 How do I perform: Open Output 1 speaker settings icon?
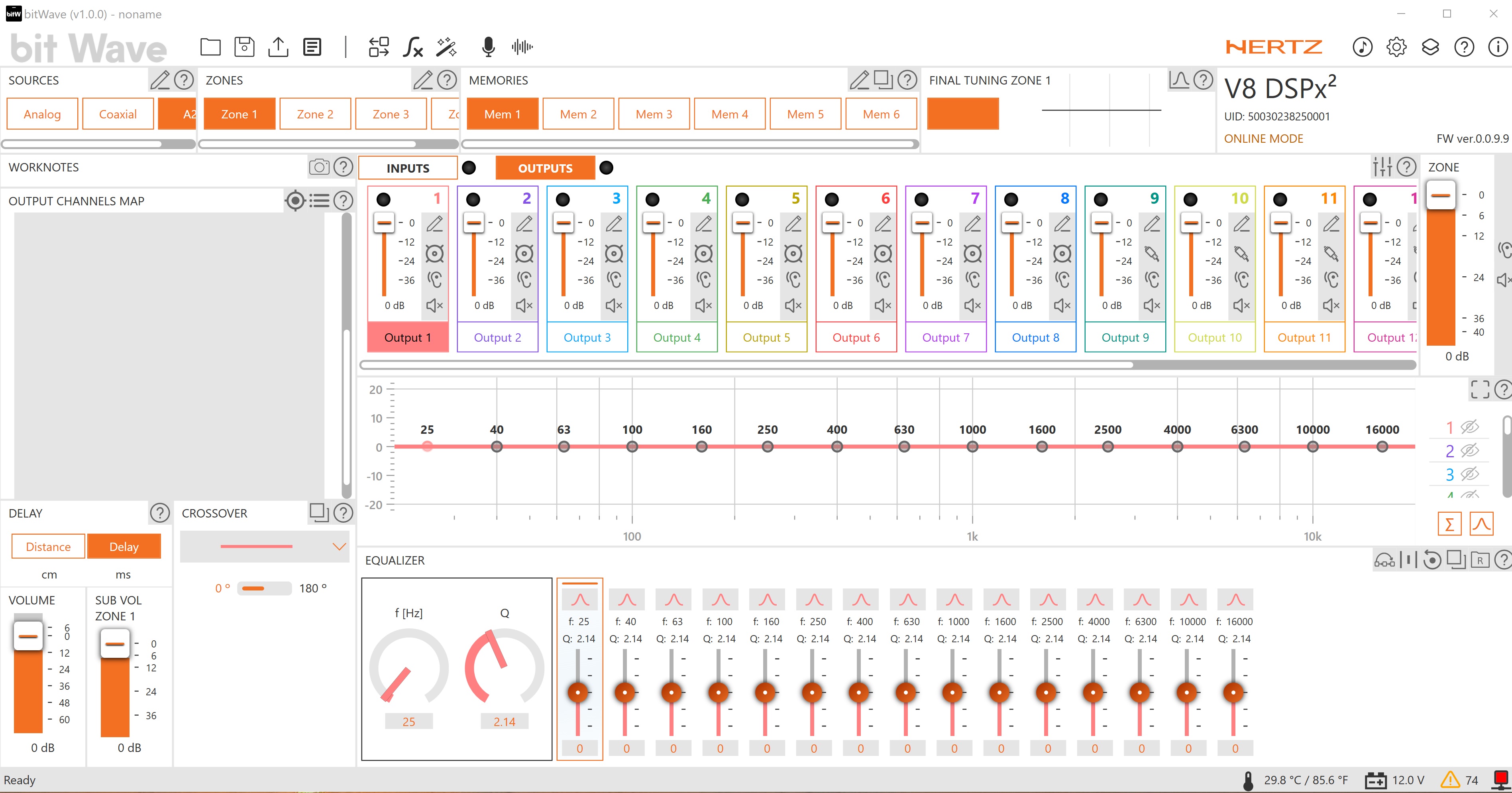(x=434, y=254)
